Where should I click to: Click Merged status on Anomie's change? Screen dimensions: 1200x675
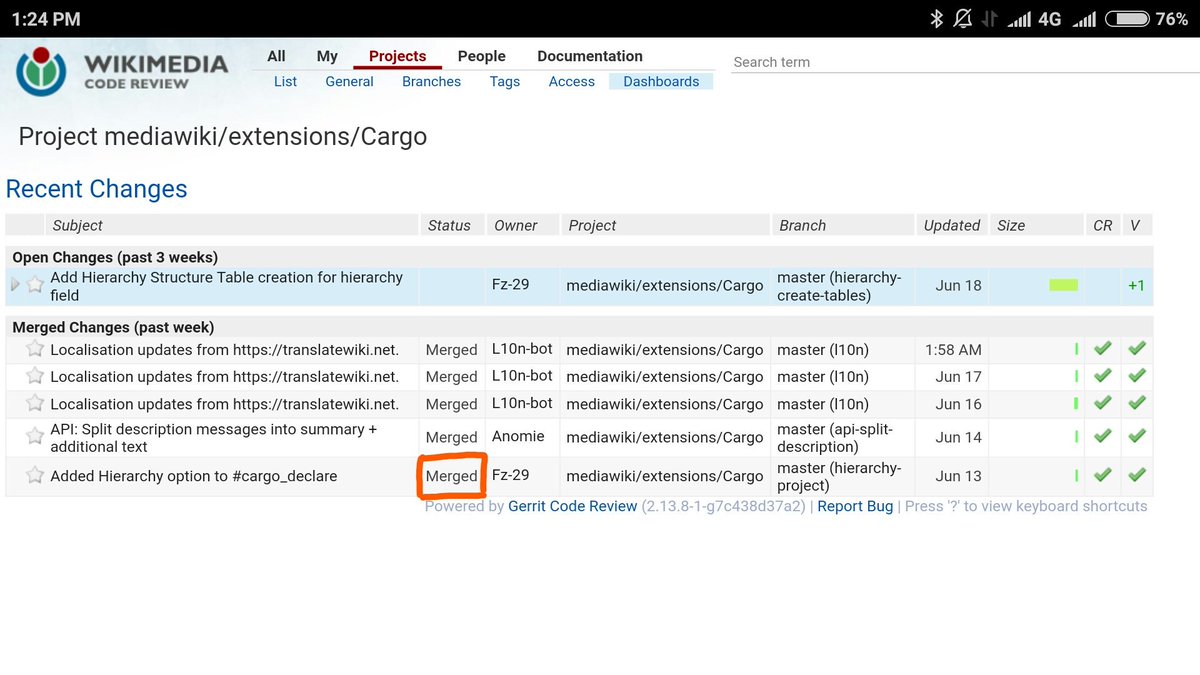(451, 437)
